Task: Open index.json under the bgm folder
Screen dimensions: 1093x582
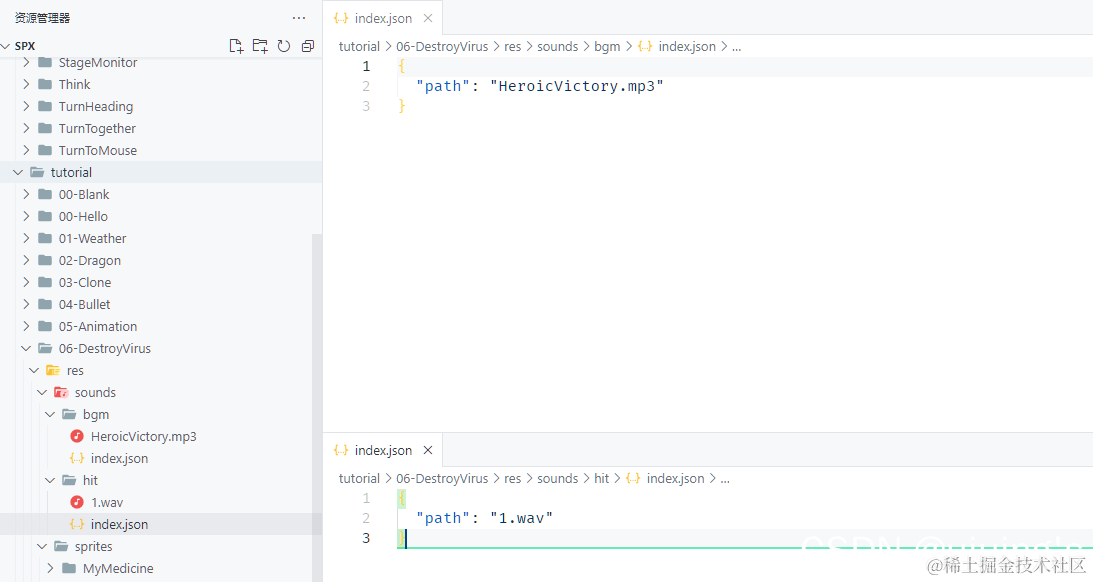Action: 119,459
